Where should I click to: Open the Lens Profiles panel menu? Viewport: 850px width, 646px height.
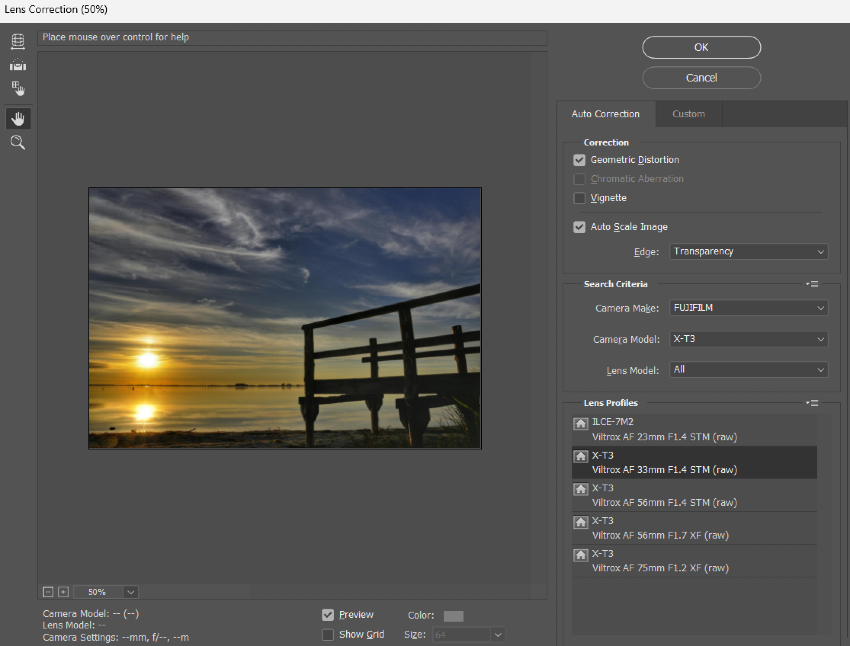[x=812, y=402]
